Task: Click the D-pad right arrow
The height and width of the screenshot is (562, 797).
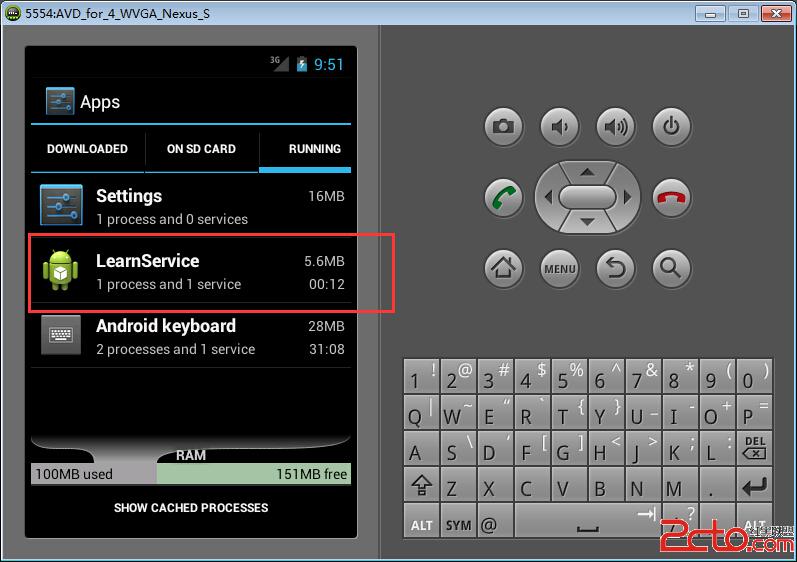Action: (x=627, y=197)
